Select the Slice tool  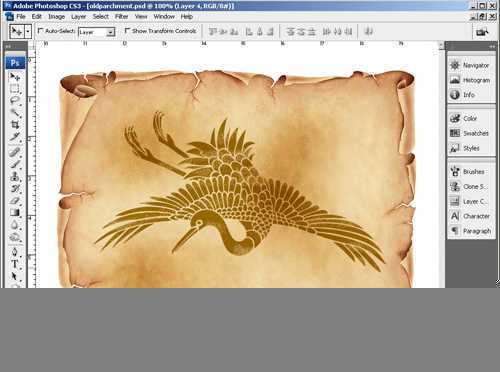15,136
